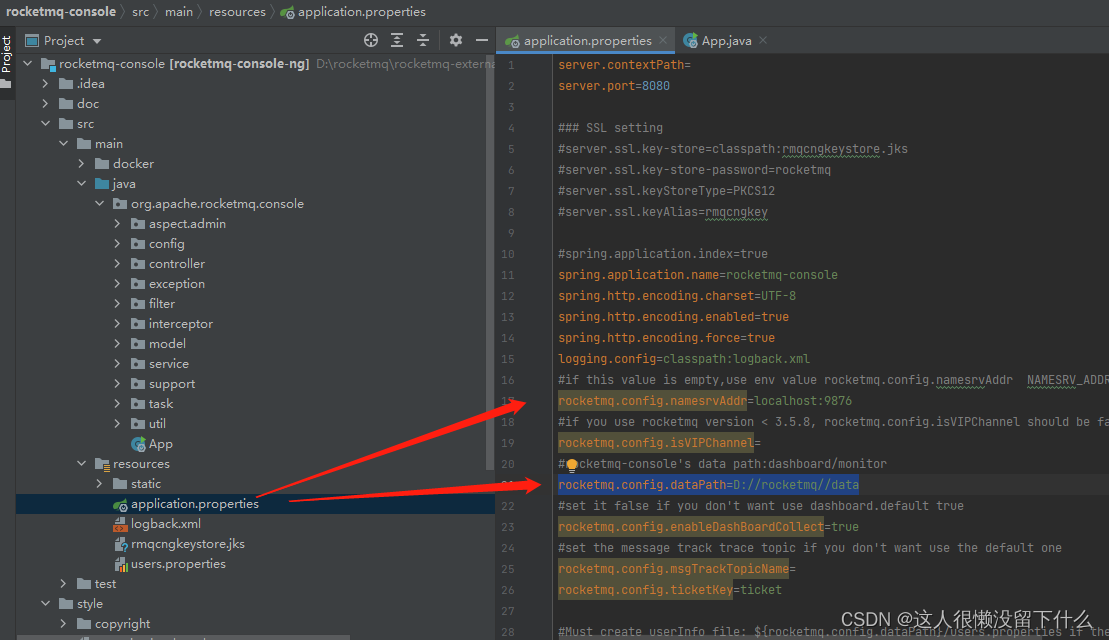Hide the Project panel with minus icon
1109x640 pixels.
[x=482, y=40]
